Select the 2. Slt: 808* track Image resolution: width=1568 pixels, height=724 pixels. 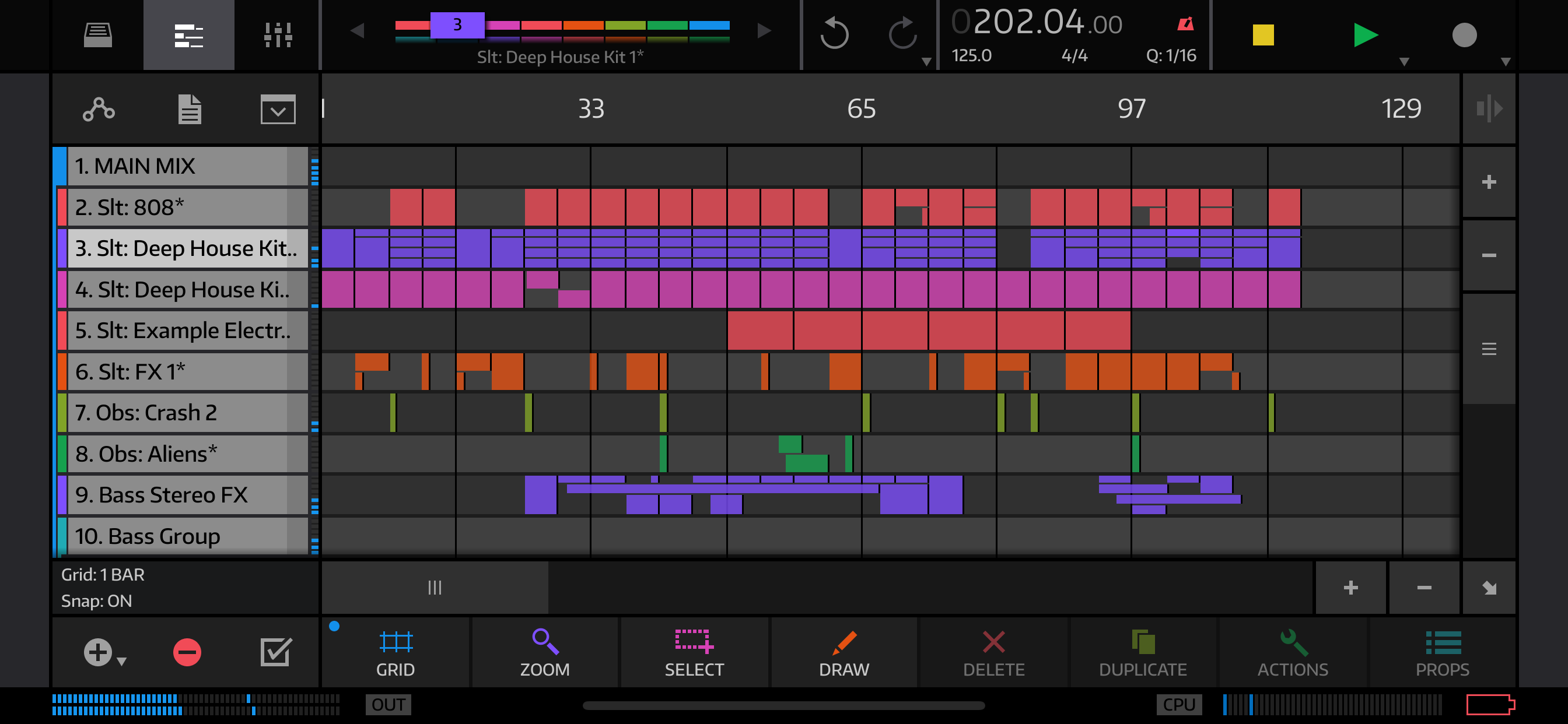(x=187, y=208)
